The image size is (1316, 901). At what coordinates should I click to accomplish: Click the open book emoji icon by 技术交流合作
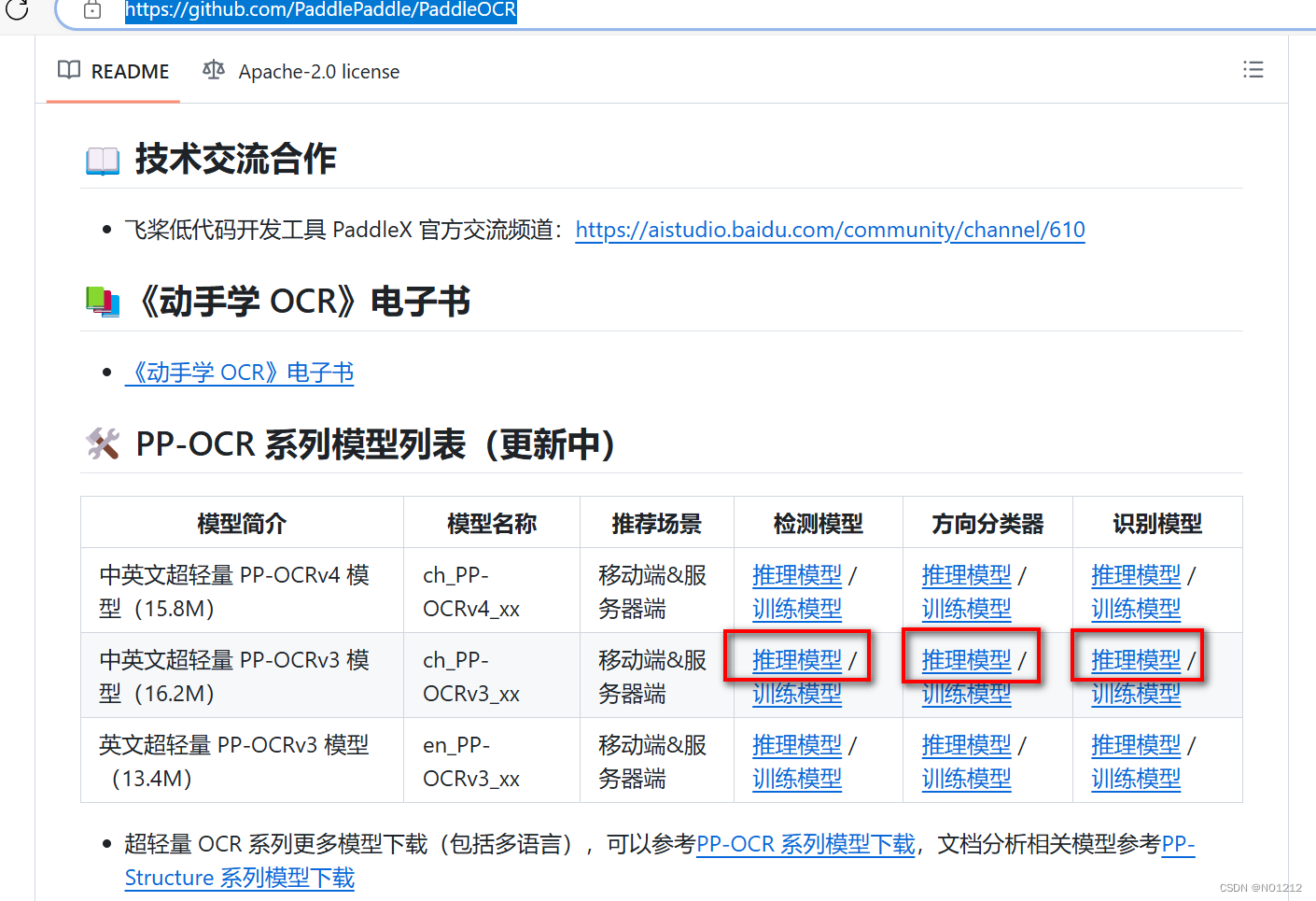103,161
